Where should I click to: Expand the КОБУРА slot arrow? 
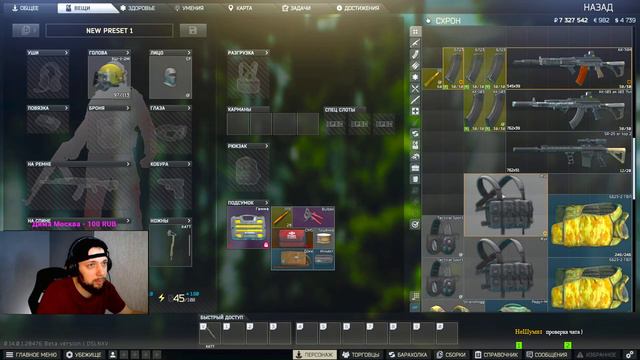[x=189, y=164]
